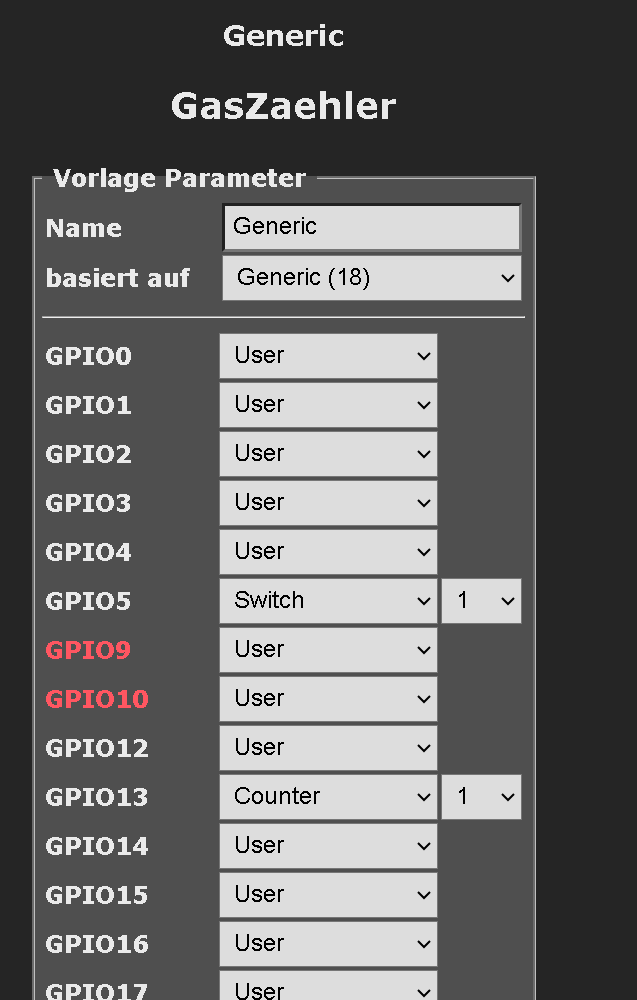
Task: Open the GPIO2 function dropdown
Action: point(328,454)
